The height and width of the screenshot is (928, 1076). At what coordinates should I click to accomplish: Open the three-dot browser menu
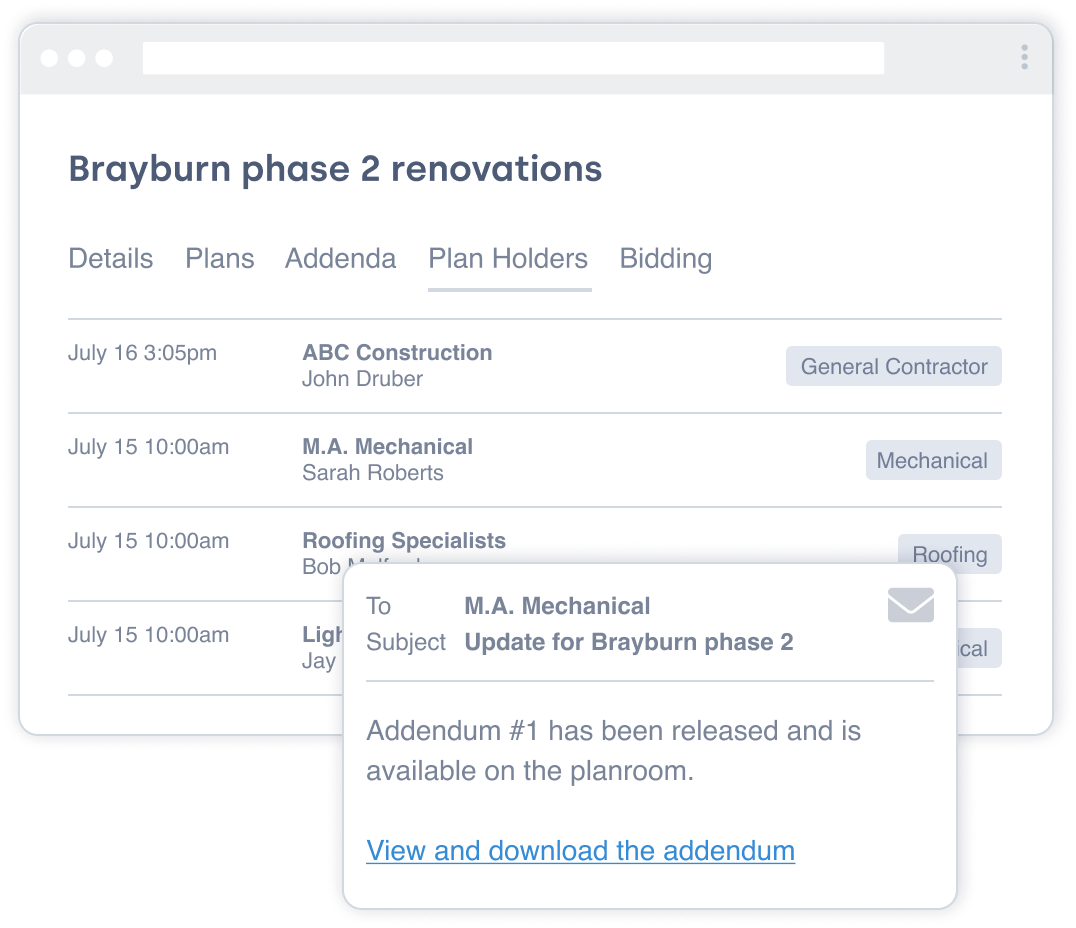pyautogui.click(x=1024, y=57)
